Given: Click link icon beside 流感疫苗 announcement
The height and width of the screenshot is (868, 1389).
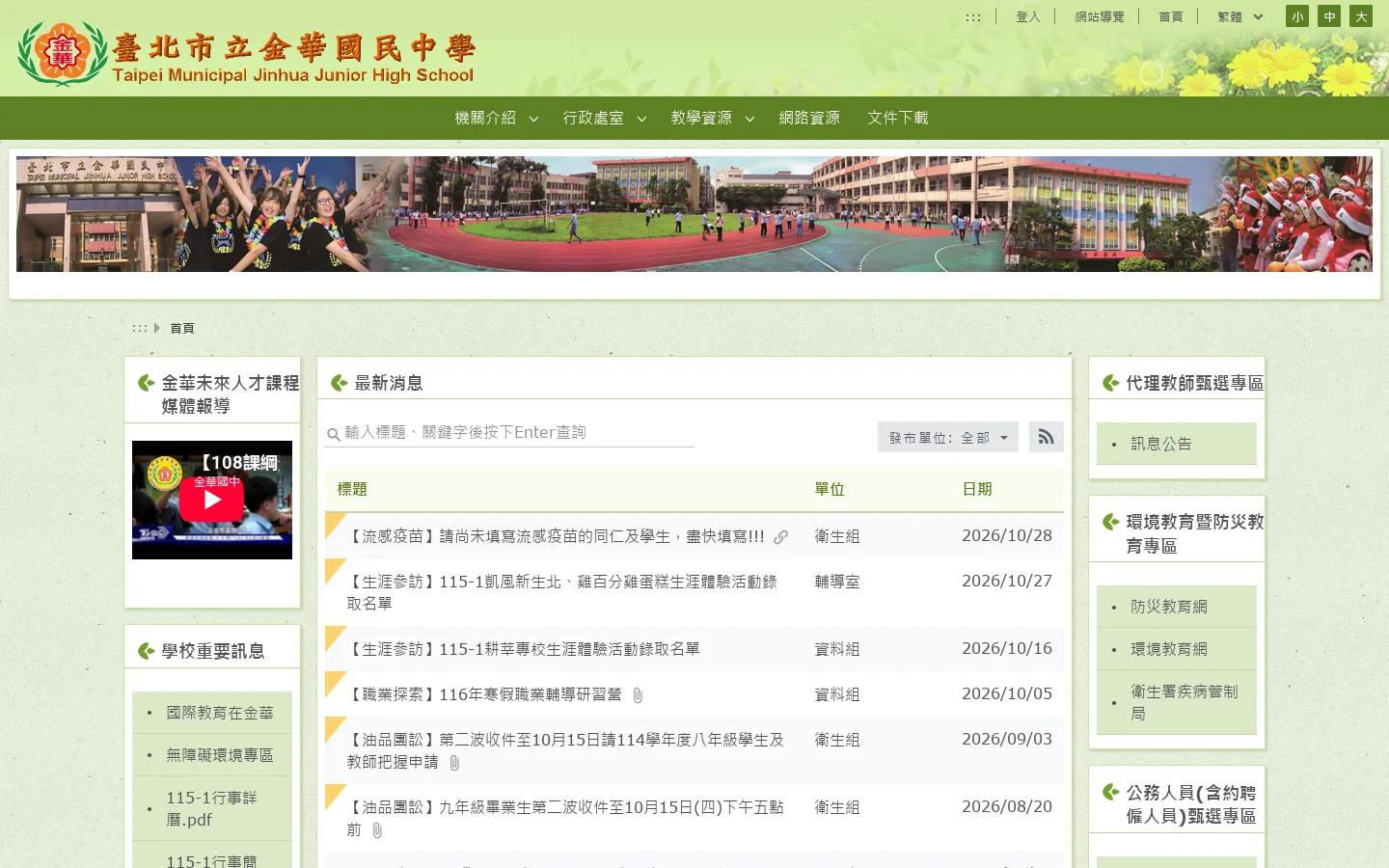Looking at the screenshot, I should click(781, 537).
